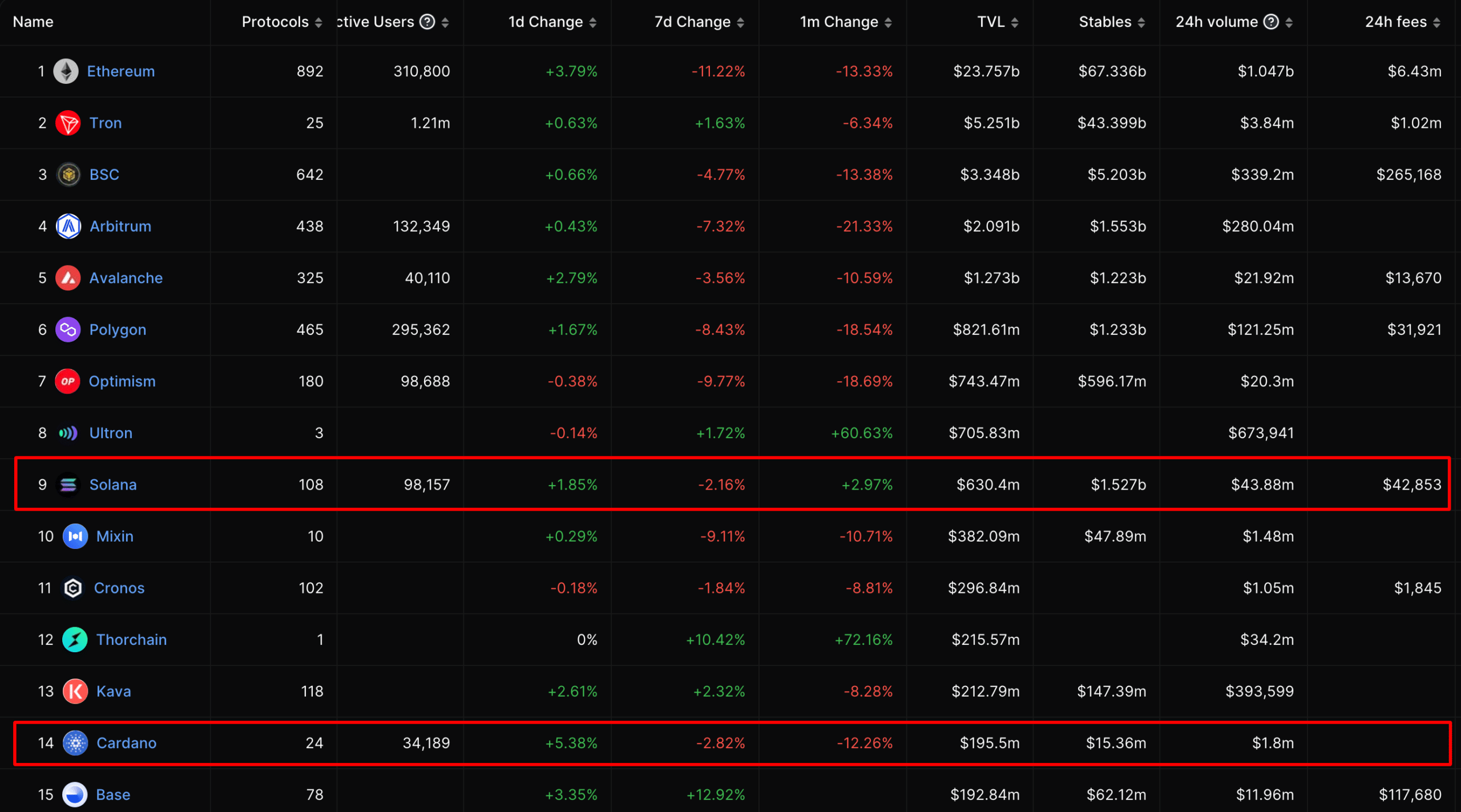Click the Ethereum chain logo icon
This screenshot has height=812, width=1461.
66,71
